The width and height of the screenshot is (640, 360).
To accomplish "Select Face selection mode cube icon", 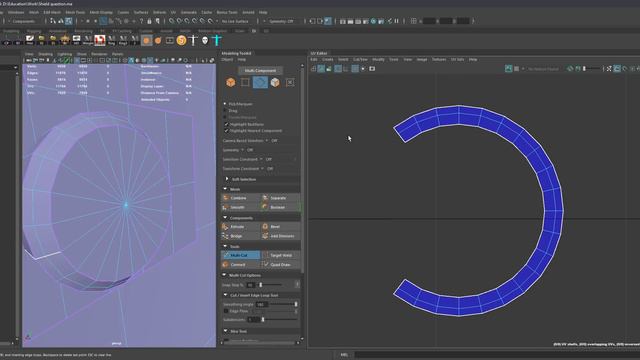I will tap(275, 82).
